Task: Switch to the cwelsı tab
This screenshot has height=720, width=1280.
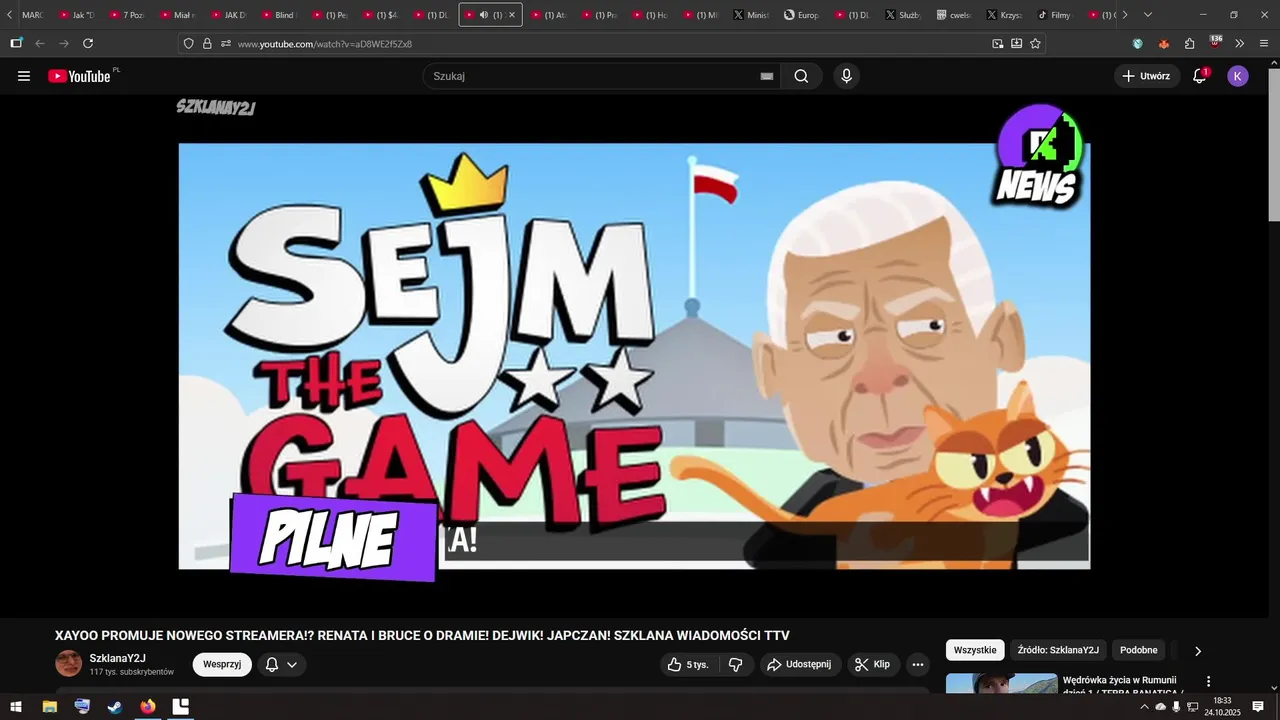Action: tap(954, 15)
